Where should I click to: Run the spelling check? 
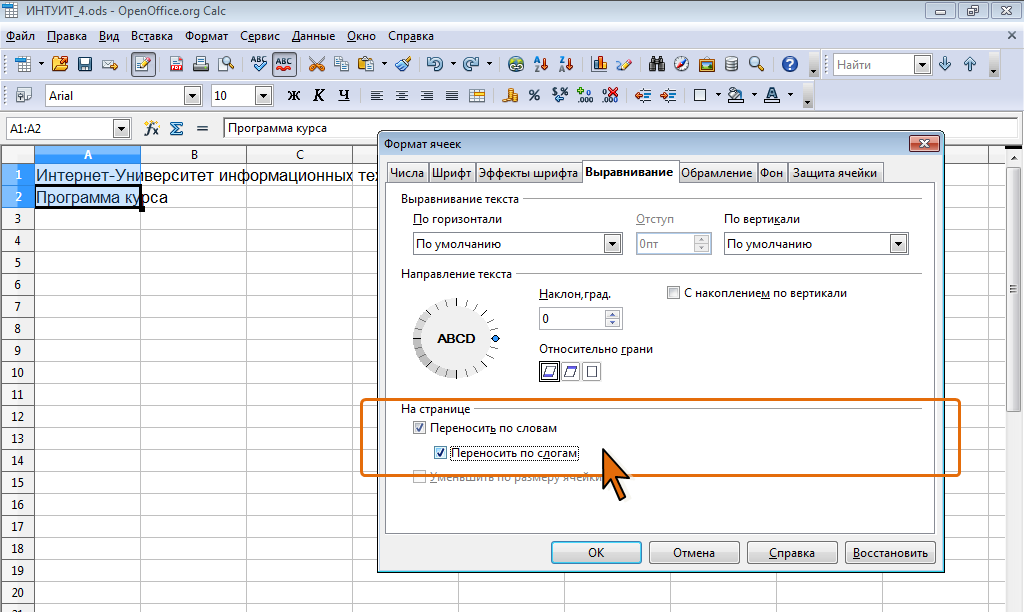[259, 64]
